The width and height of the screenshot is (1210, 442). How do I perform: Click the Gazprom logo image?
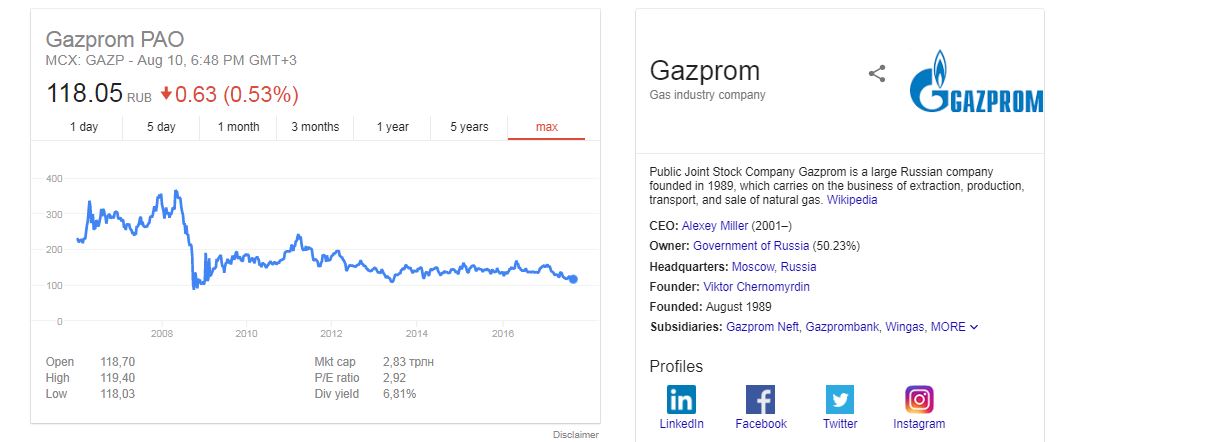976,81
